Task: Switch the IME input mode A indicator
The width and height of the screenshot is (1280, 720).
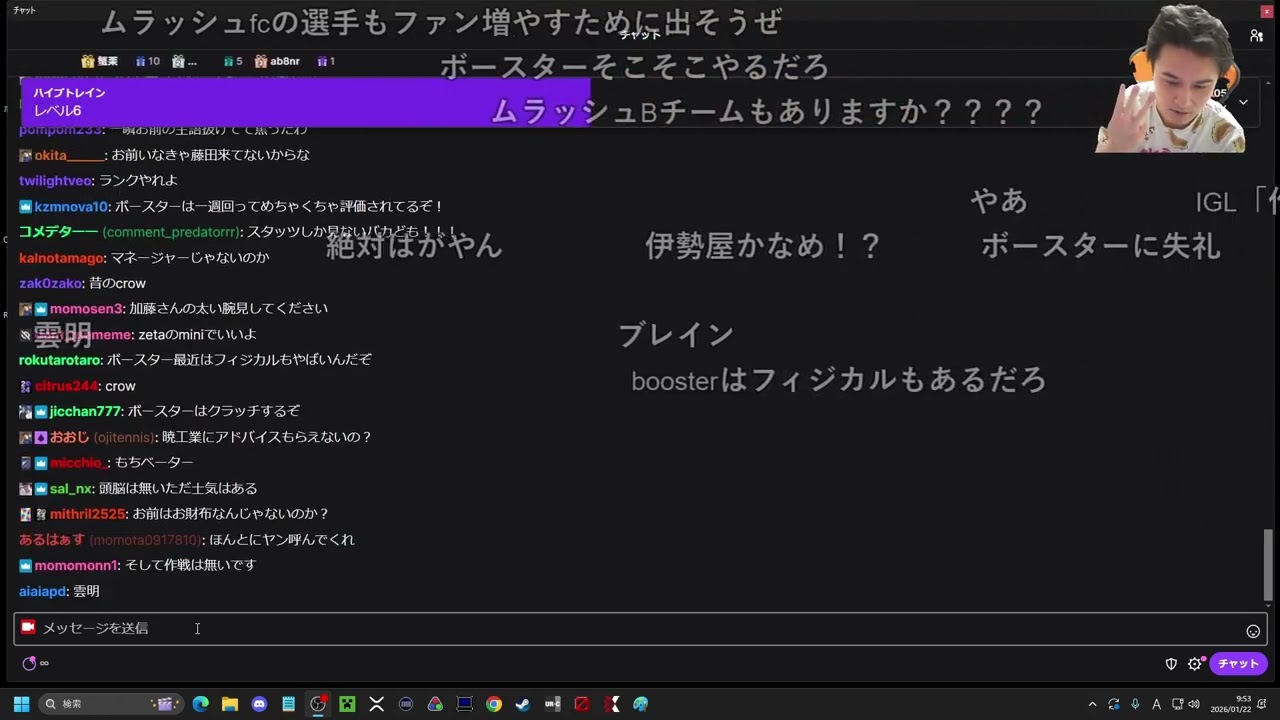Action: tap(1157, 704)
